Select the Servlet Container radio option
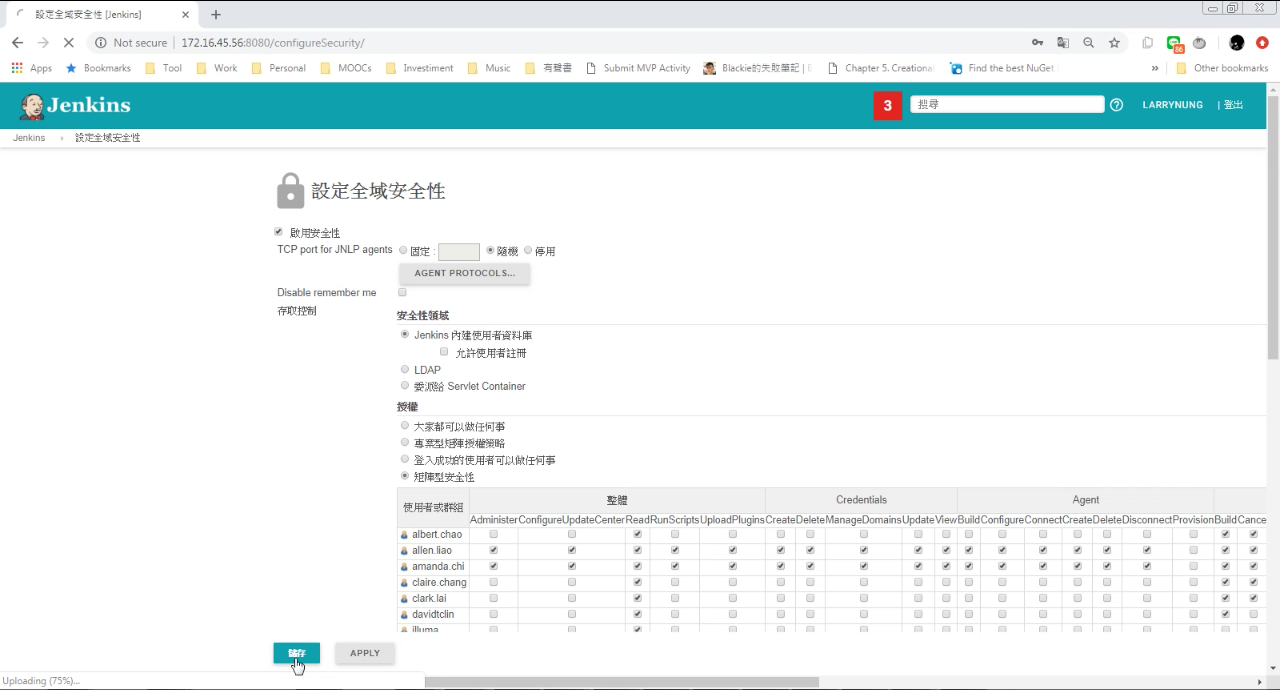 405,385
